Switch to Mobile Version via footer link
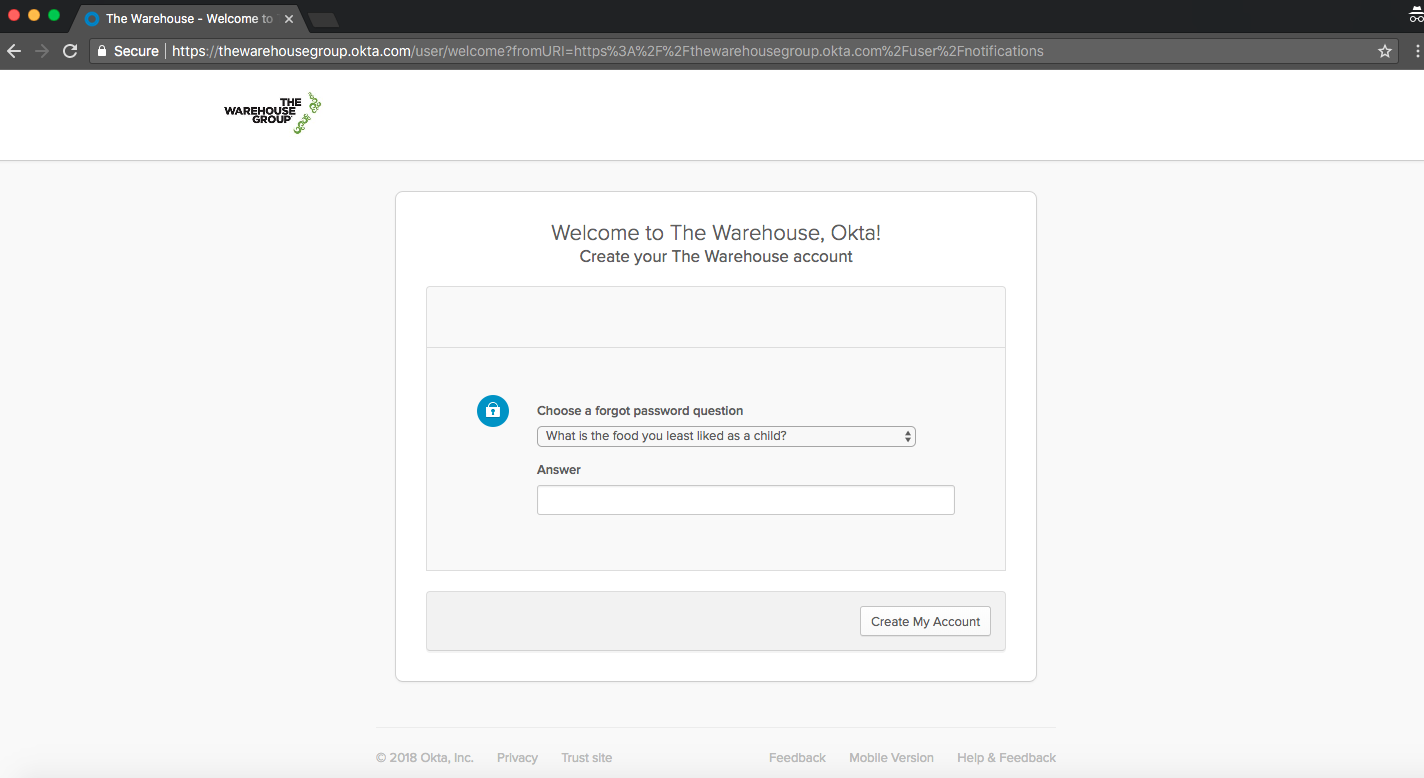The height and width of the screenshot is (778, 1424). point(891,758)
